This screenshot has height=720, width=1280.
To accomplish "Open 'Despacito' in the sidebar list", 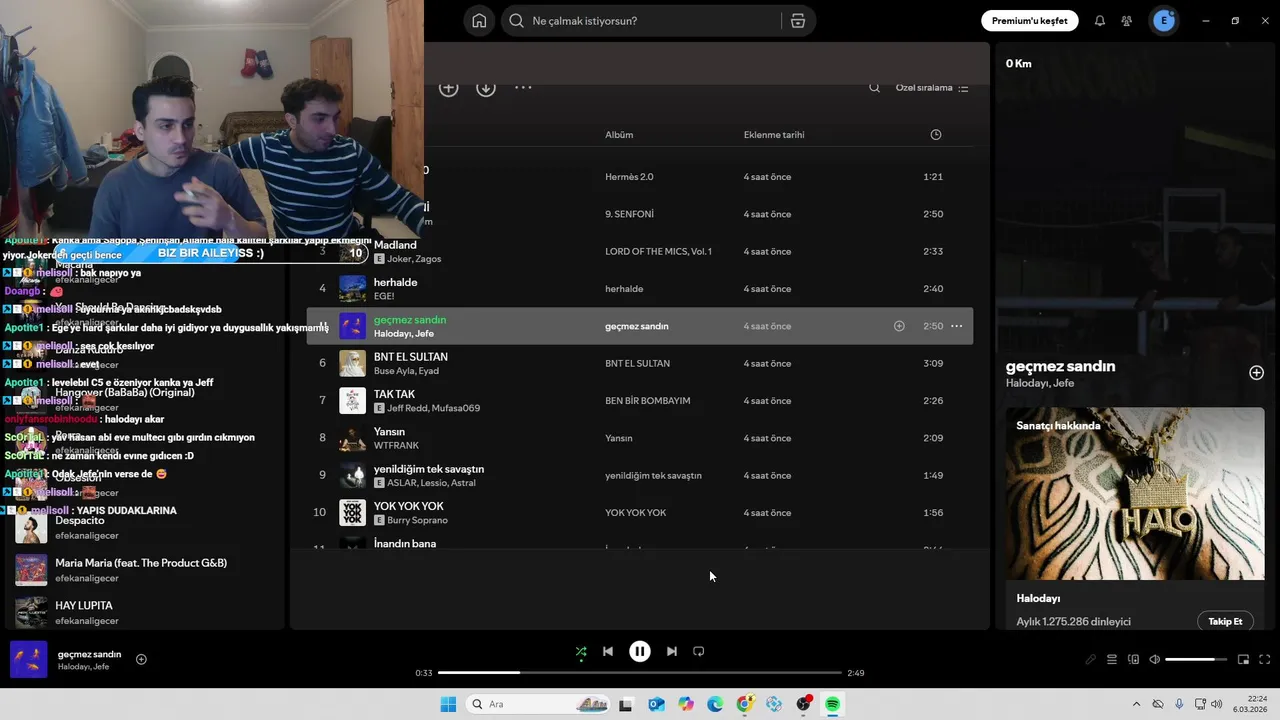I will [x=80, y=521].
